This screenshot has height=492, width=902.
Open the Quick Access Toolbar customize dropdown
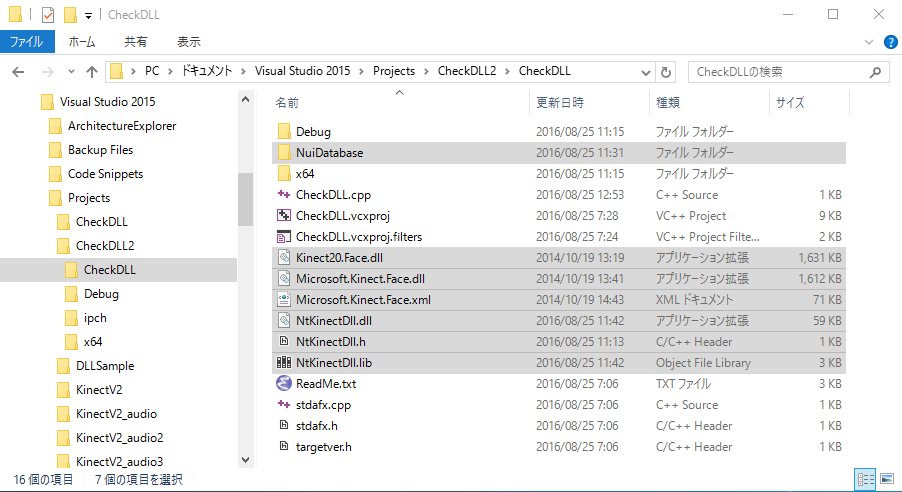(88, 15)
